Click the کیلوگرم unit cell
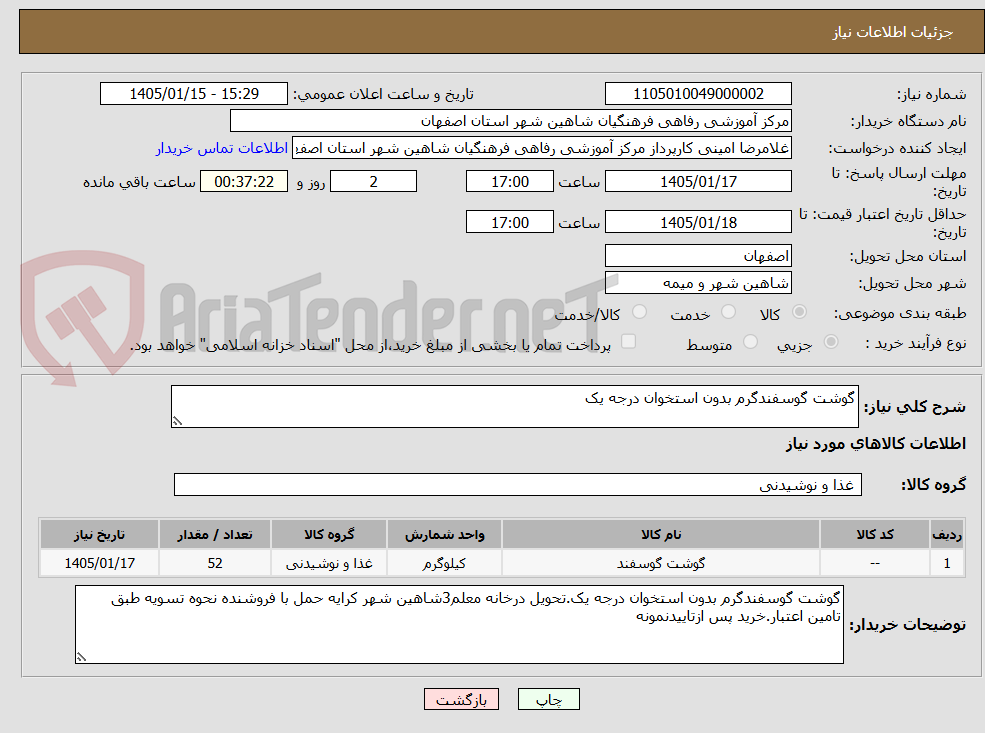This screenshot has height=733, width=985. pos(444,563)
